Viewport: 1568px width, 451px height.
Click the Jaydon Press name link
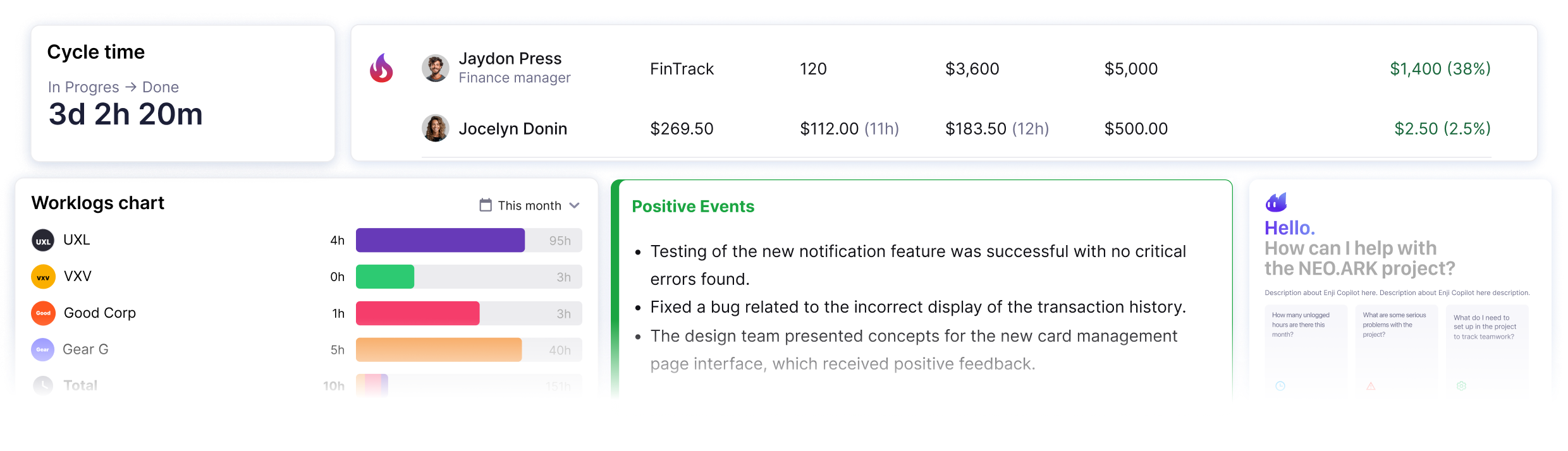point(510,59)
